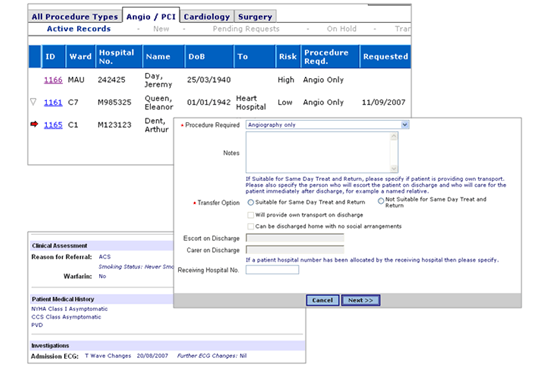Screen dimensions: 550x367
Task: Click the name Day, Jeremy
Action: (158, 80)
